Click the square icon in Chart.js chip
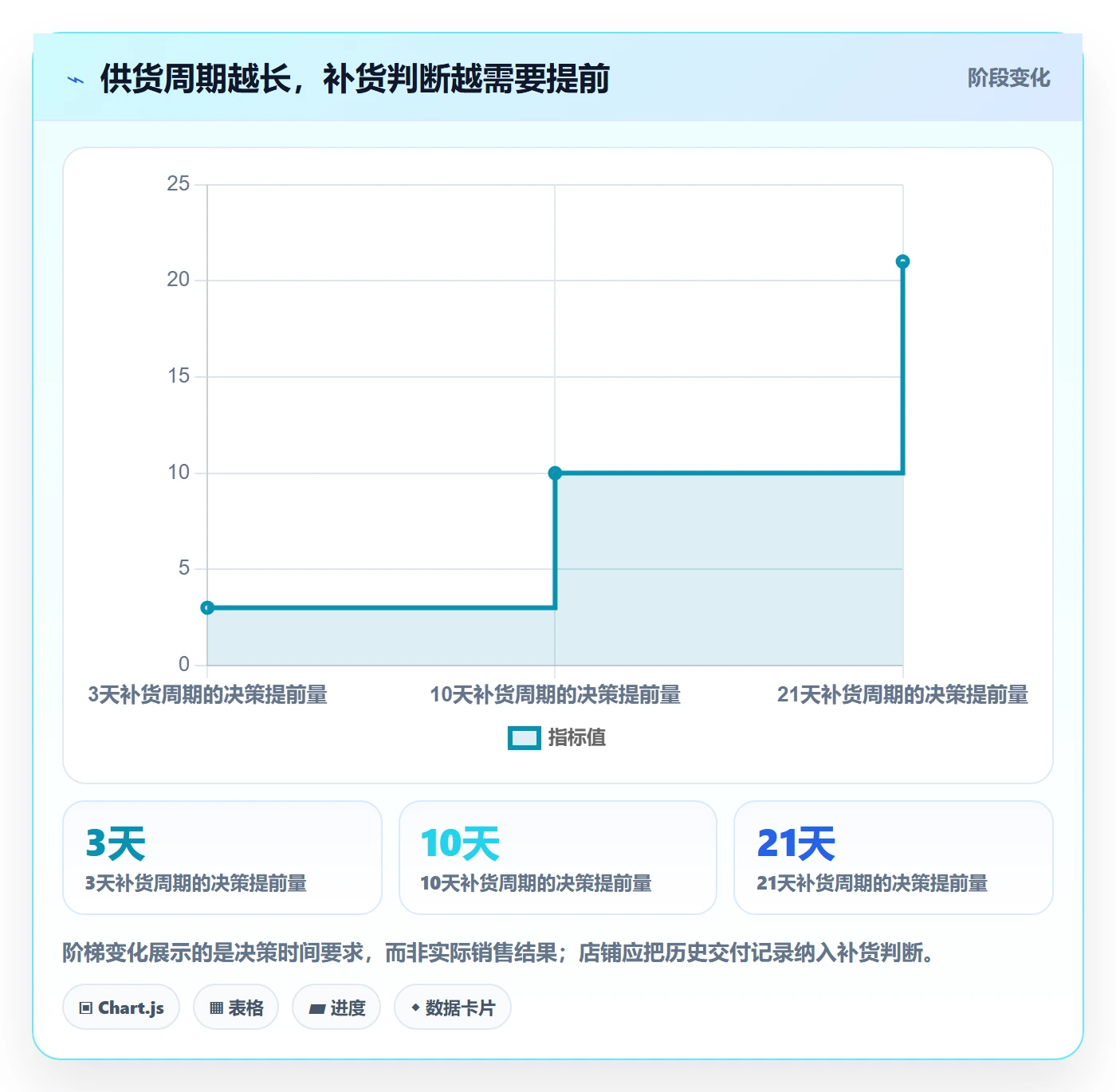This screenshot has height=1092, width=1116. tap(86, 1008)
